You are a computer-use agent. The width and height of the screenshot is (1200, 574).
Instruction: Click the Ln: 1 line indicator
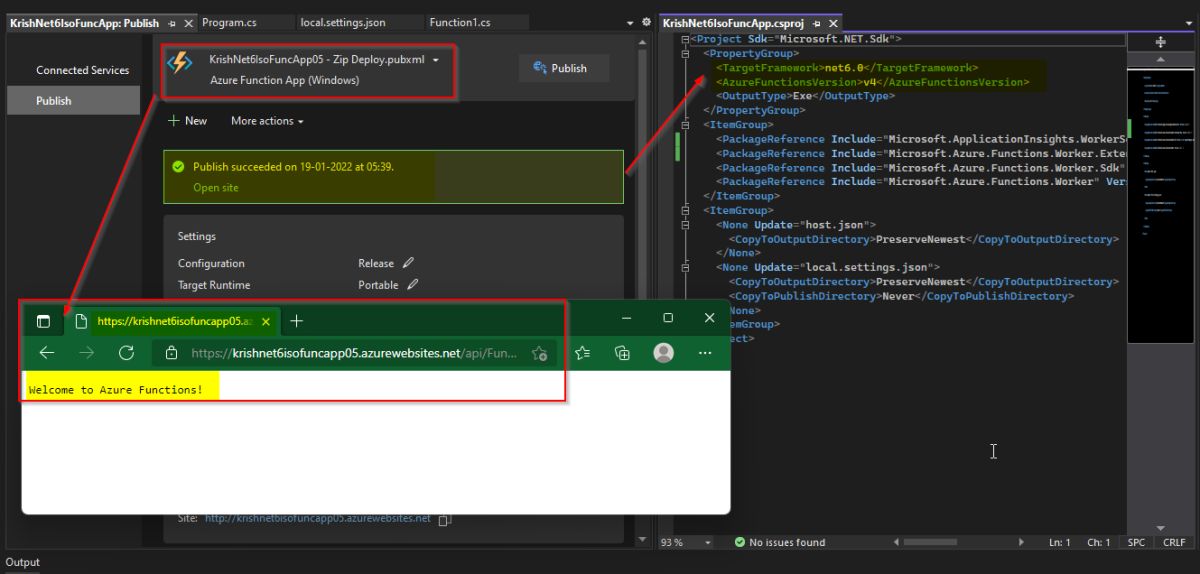coord(1060,542)
